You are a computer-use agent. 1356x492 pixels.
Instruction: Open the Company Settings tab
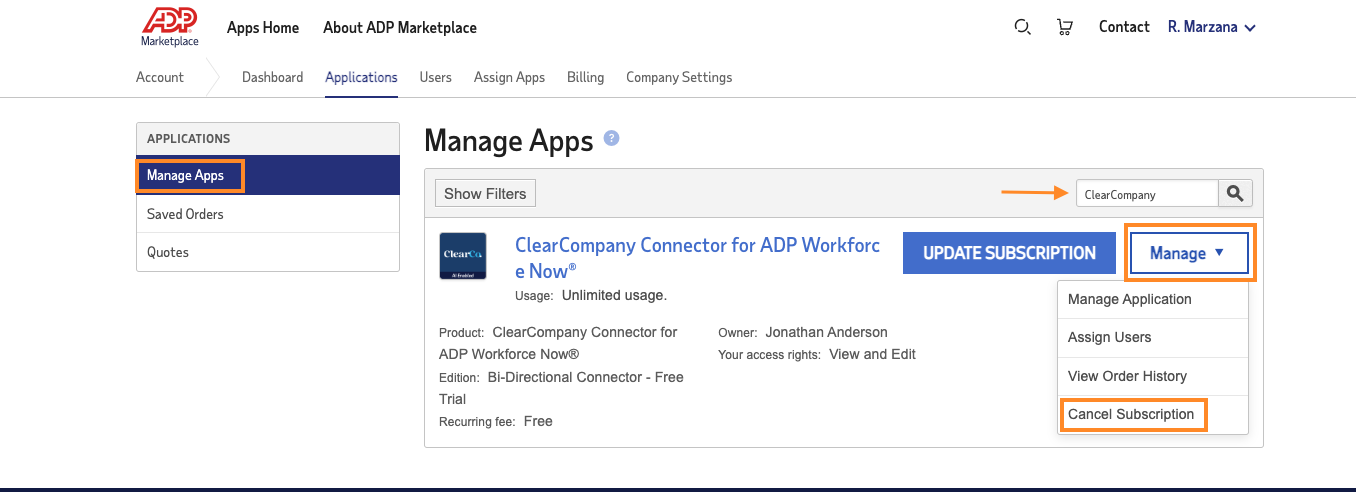click(x=679, y=77)
